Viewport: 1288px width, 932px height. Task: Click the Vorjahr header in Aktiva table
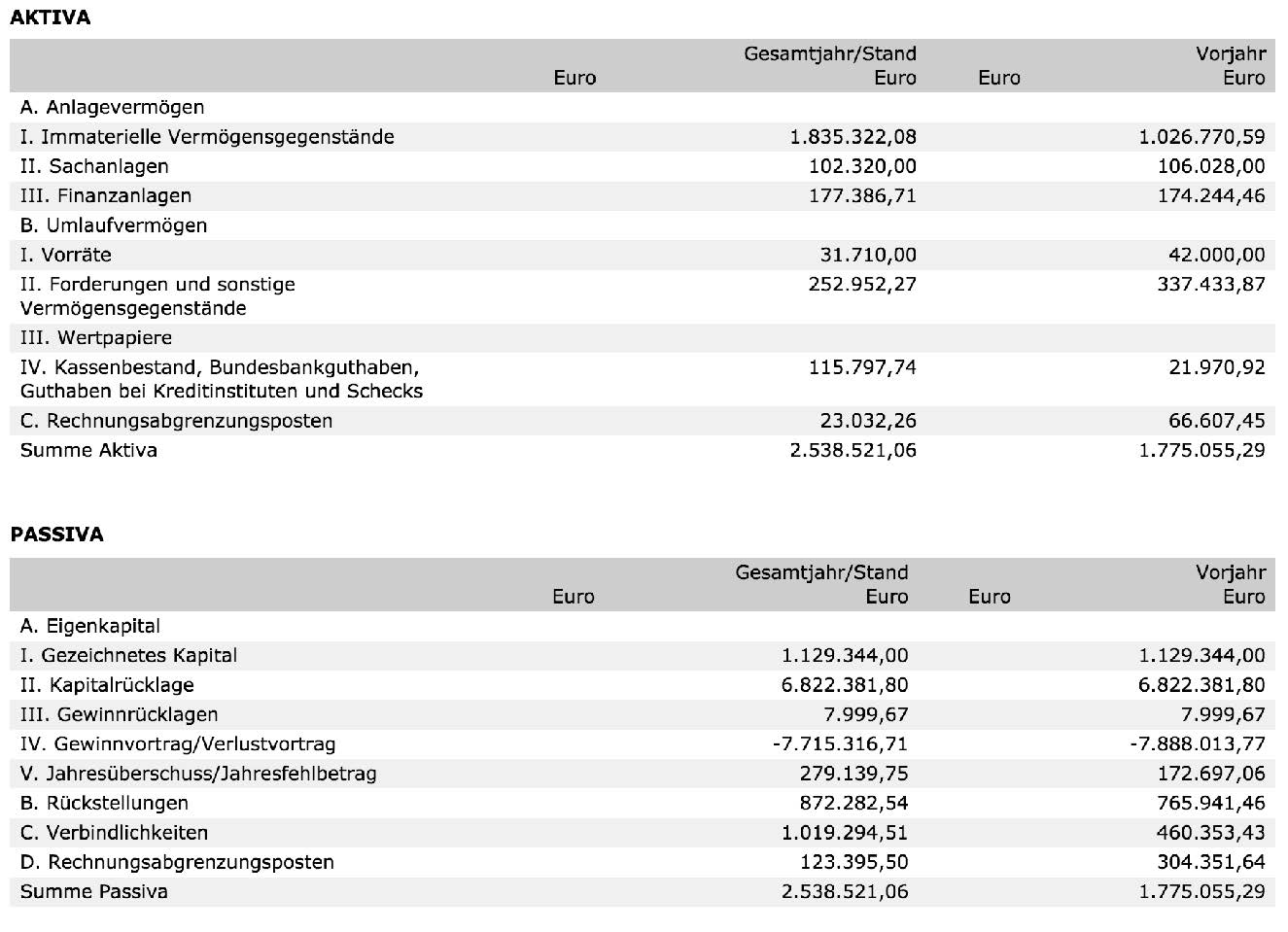[1231, 54]
